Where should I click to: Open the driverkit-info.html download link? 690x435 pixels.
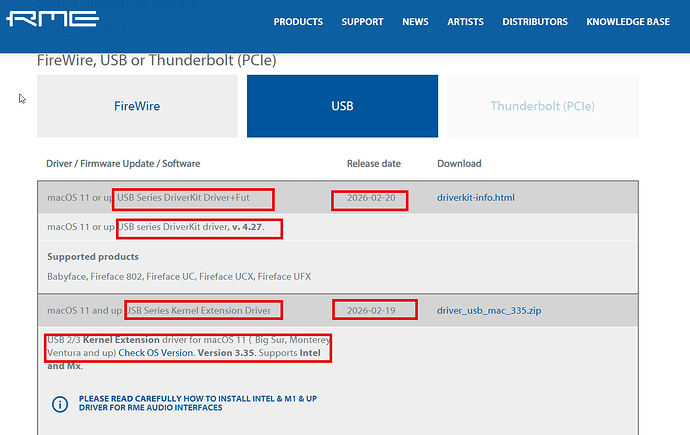click(x=476, y=198)
